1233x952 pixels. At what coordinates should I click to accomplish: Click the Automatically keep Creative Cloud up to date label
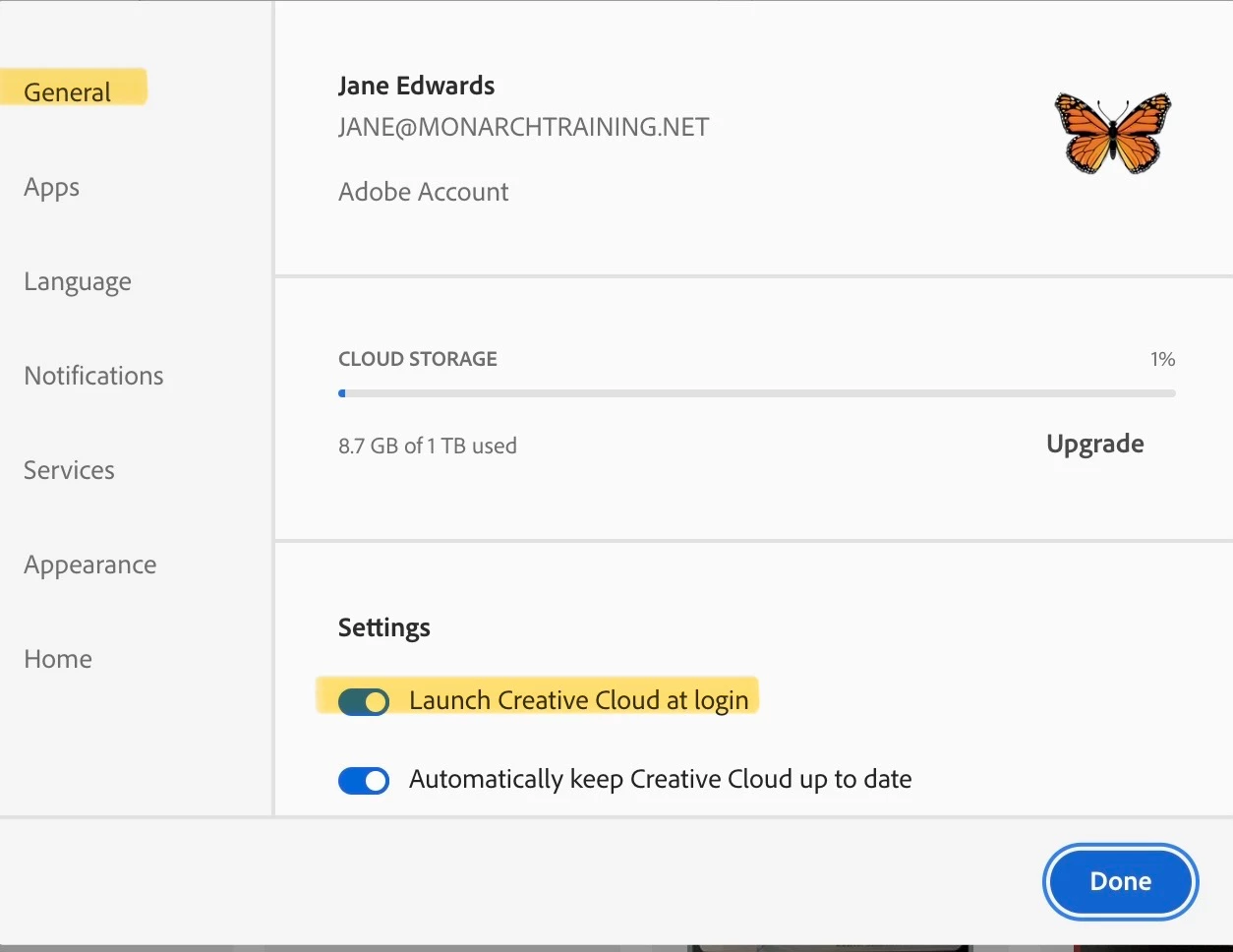[x=661, y=780]
